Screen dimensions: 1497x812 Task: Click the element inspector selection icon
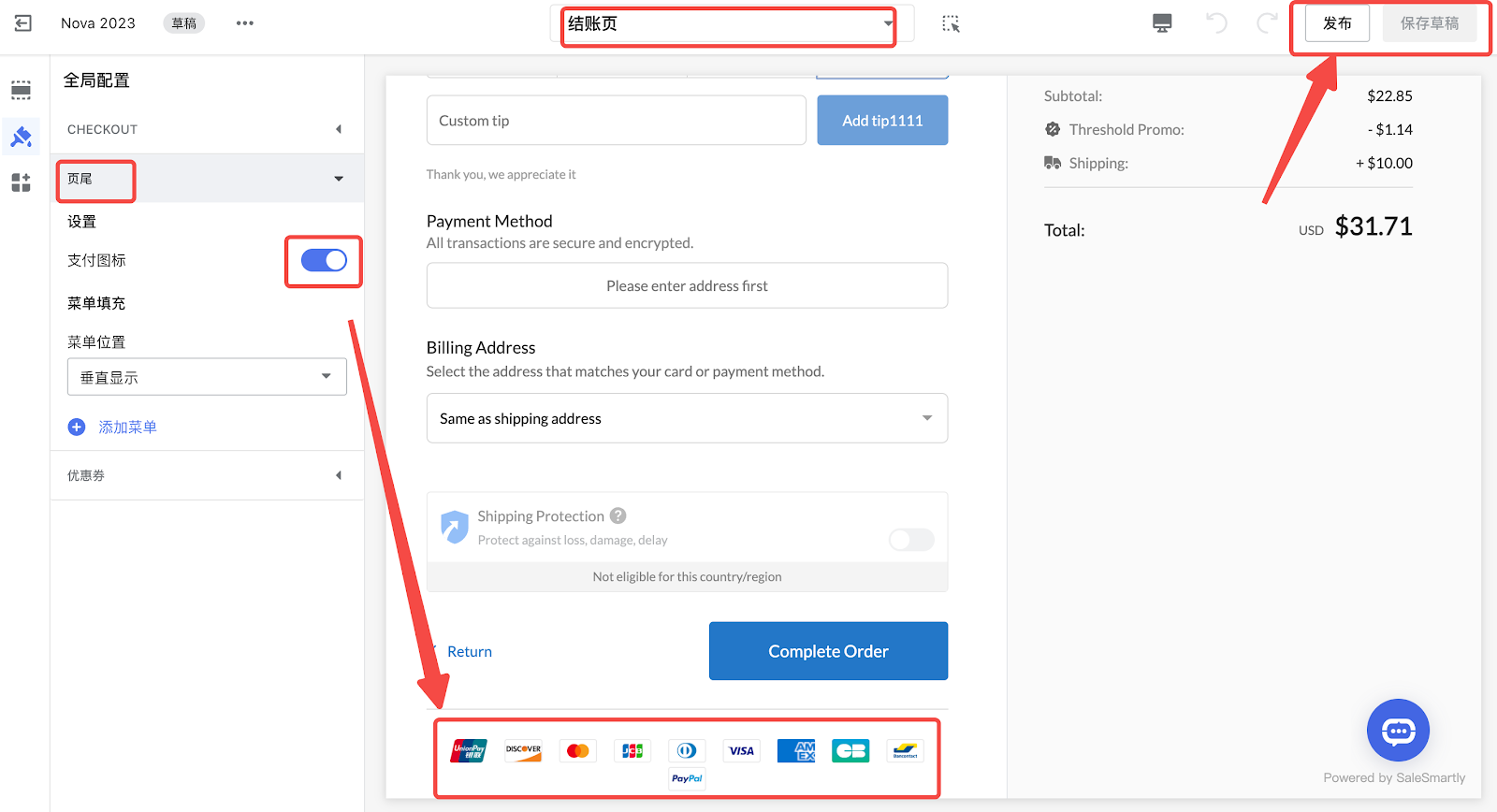coord(951,23)
